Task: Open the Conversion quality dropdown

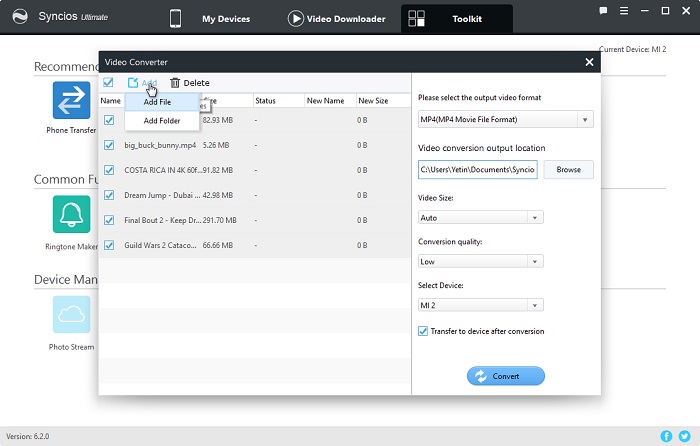Action: [480, 261]
